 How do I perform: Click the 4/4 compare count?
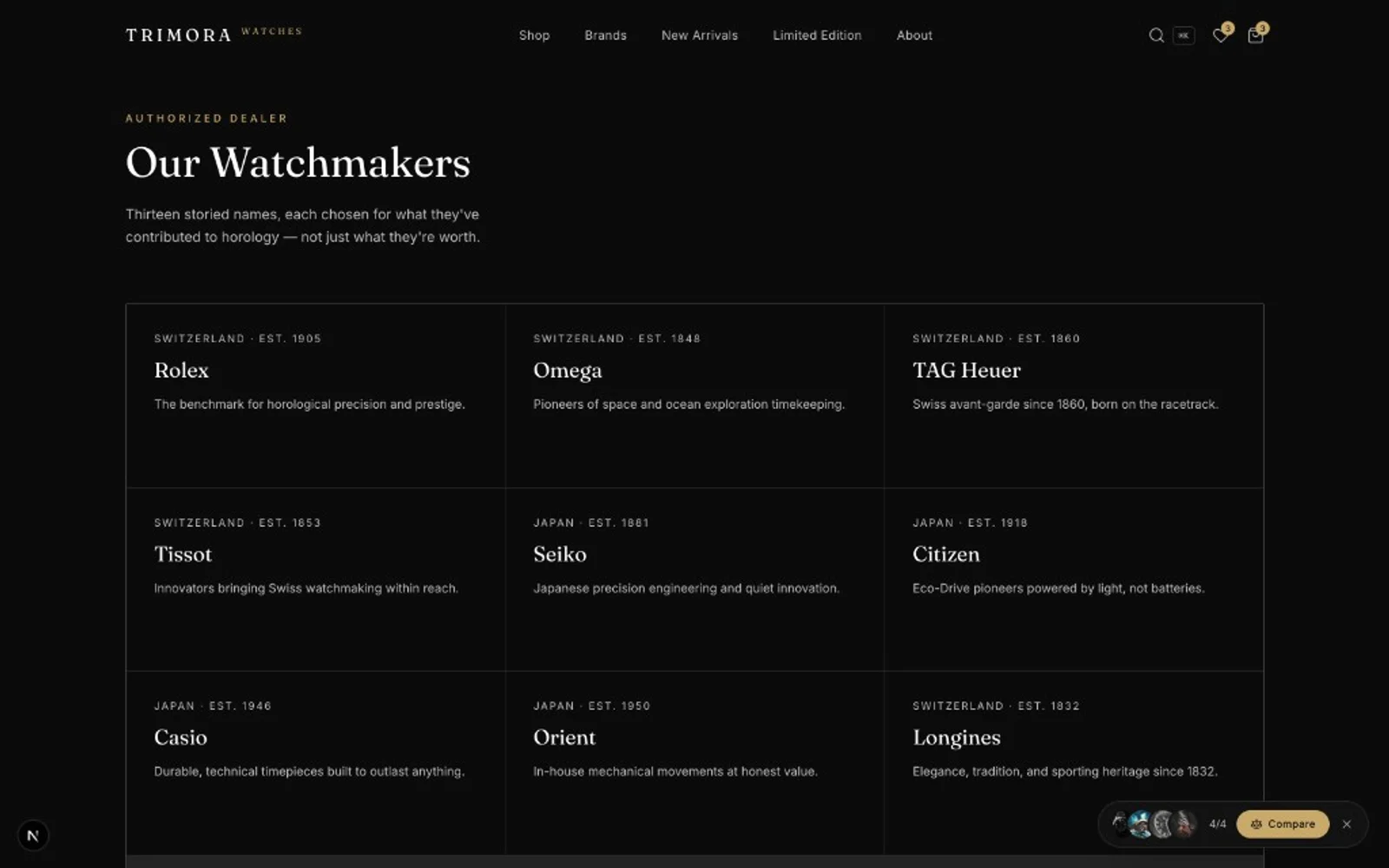click(1218, 825)
